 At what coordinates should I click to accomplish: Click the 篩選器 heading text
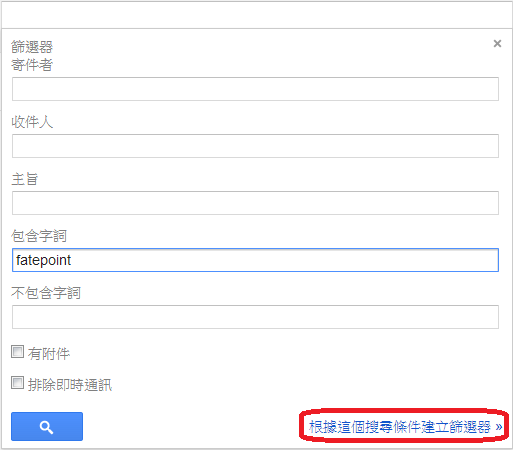tap(32, 47)
